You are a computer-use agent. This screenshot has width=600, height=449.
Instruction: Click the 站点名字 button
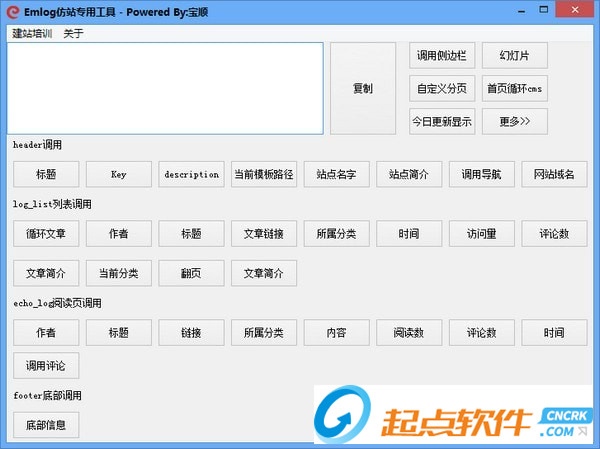[x=337, y=174]
